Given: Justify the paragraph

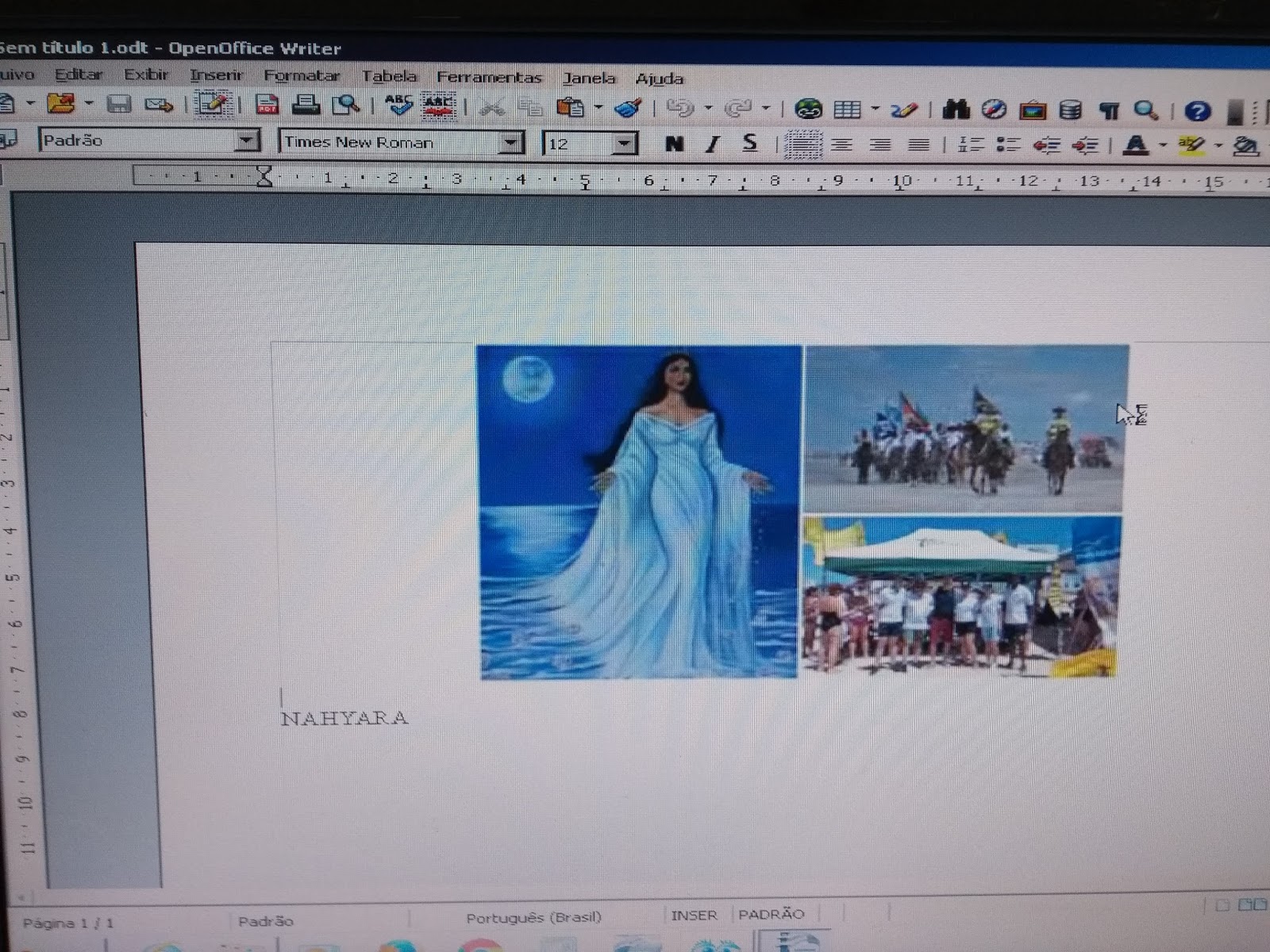Looking at the screenshot, I should 918,145.
